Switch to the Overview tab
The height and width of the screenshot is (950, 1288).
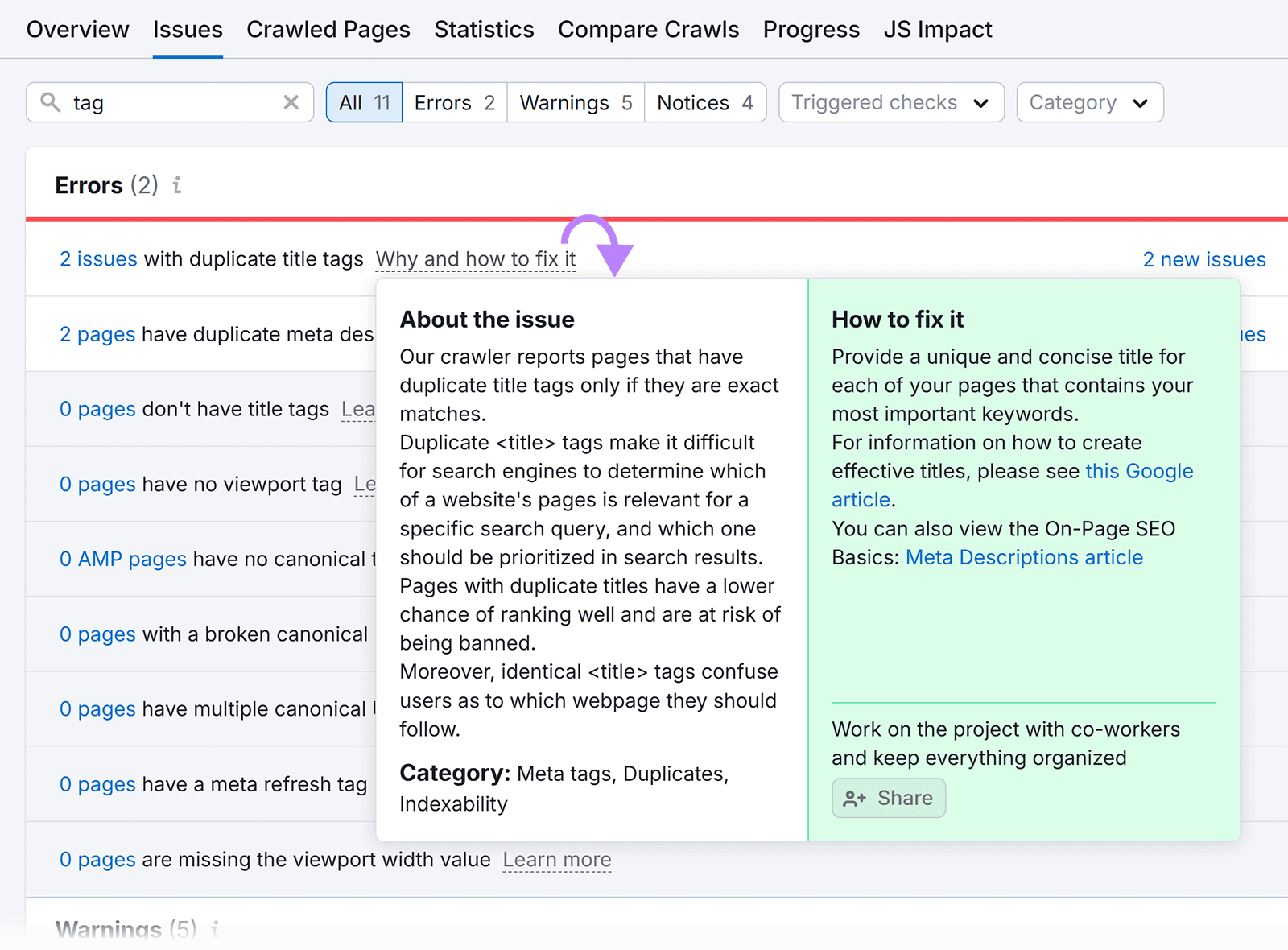pos(77,29)
